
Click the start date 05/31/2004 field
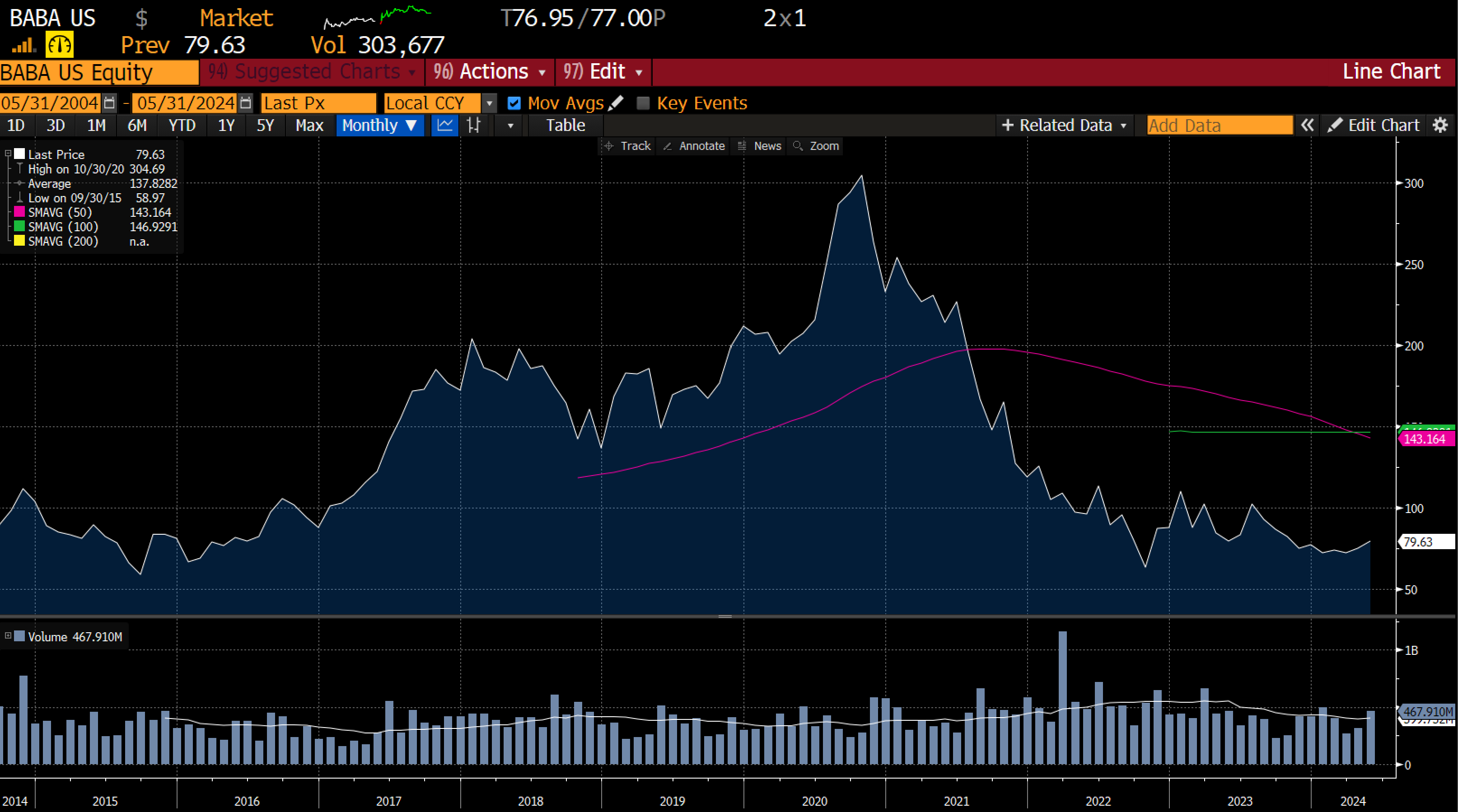[x=51, y=103]
